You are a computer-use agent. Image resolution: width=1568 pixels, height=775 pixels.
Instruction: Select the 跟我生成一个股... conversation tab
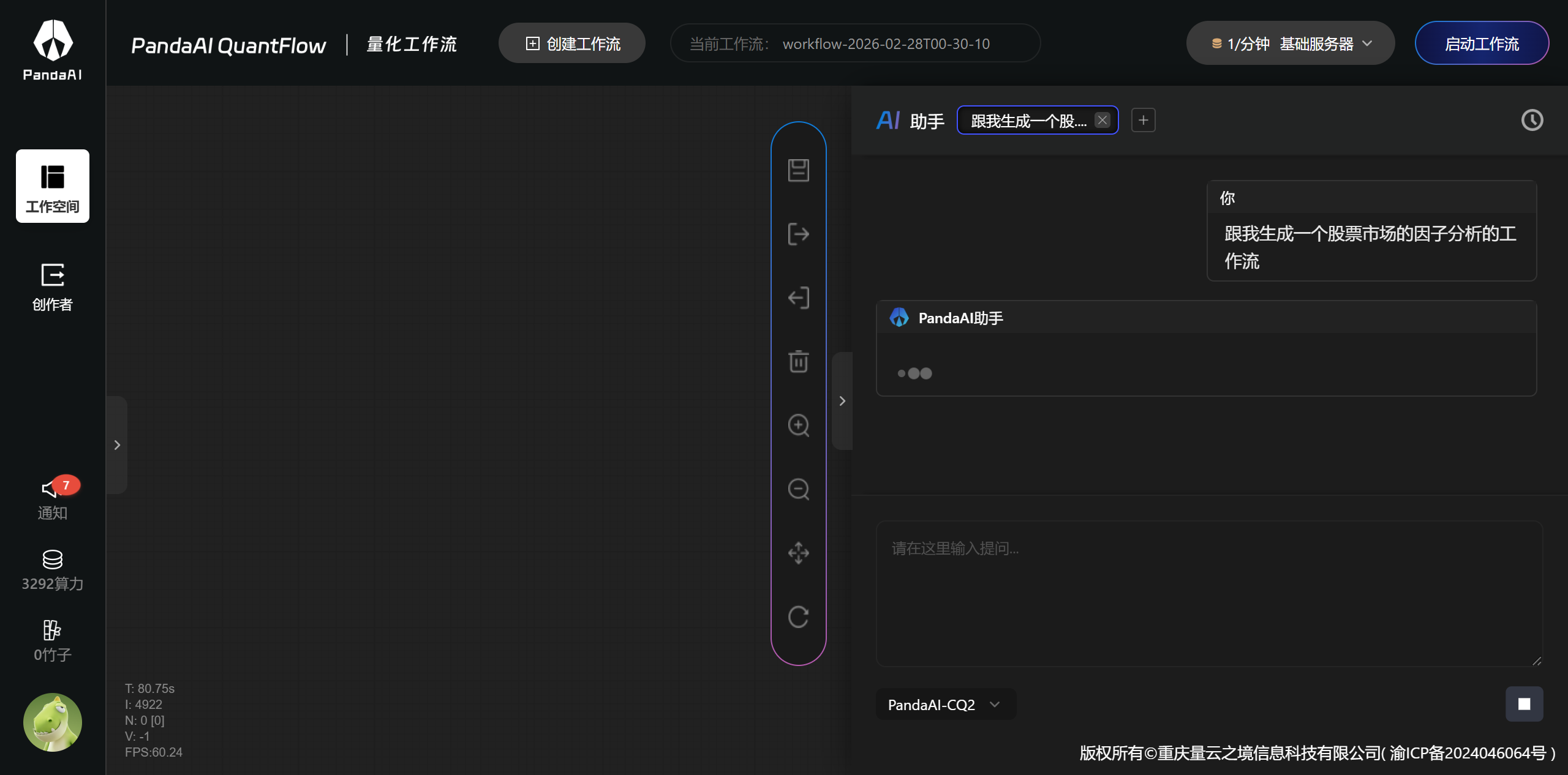click(1029, 121)
